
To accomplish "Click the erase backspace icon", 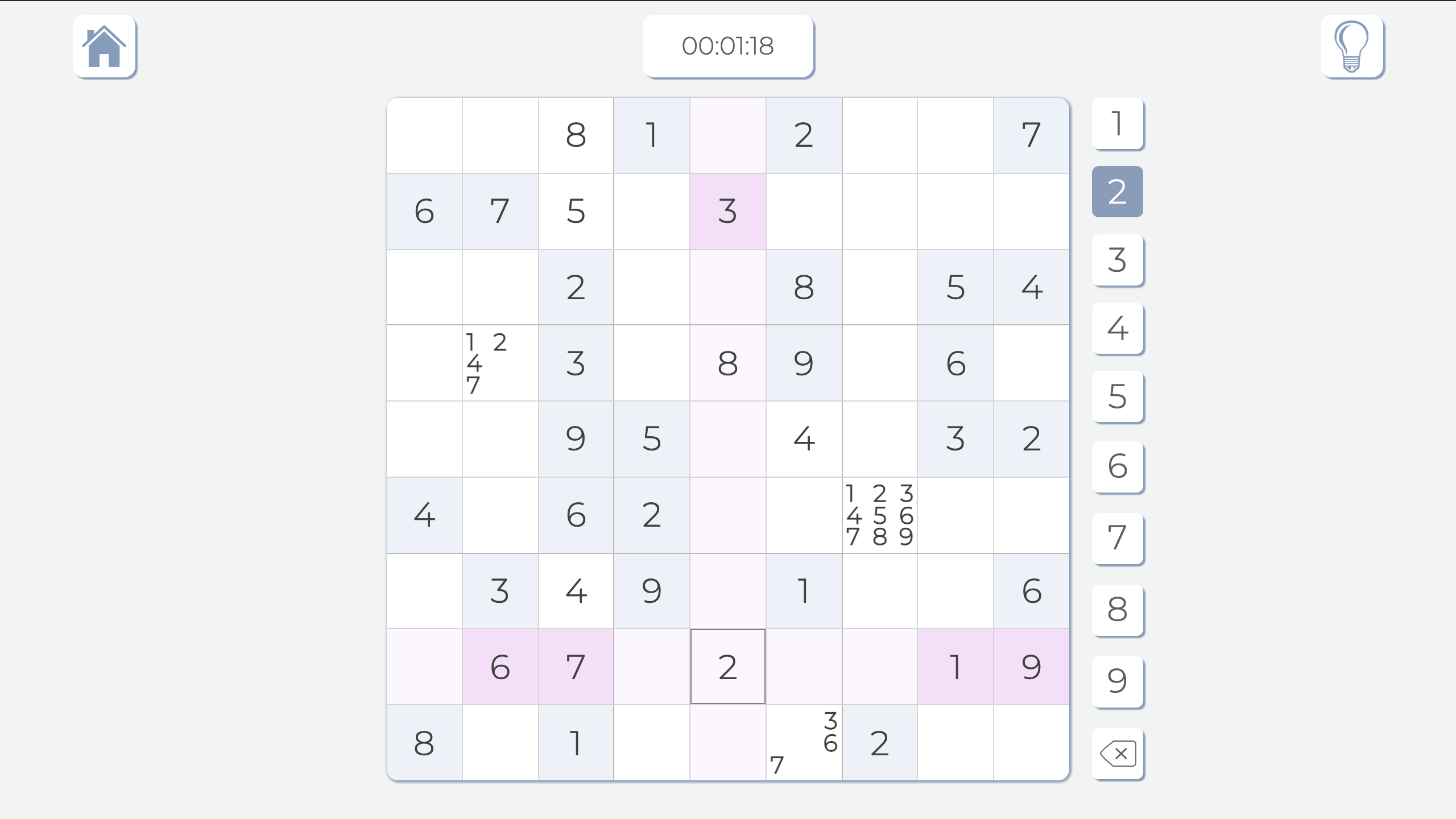I will (1117, 752).
